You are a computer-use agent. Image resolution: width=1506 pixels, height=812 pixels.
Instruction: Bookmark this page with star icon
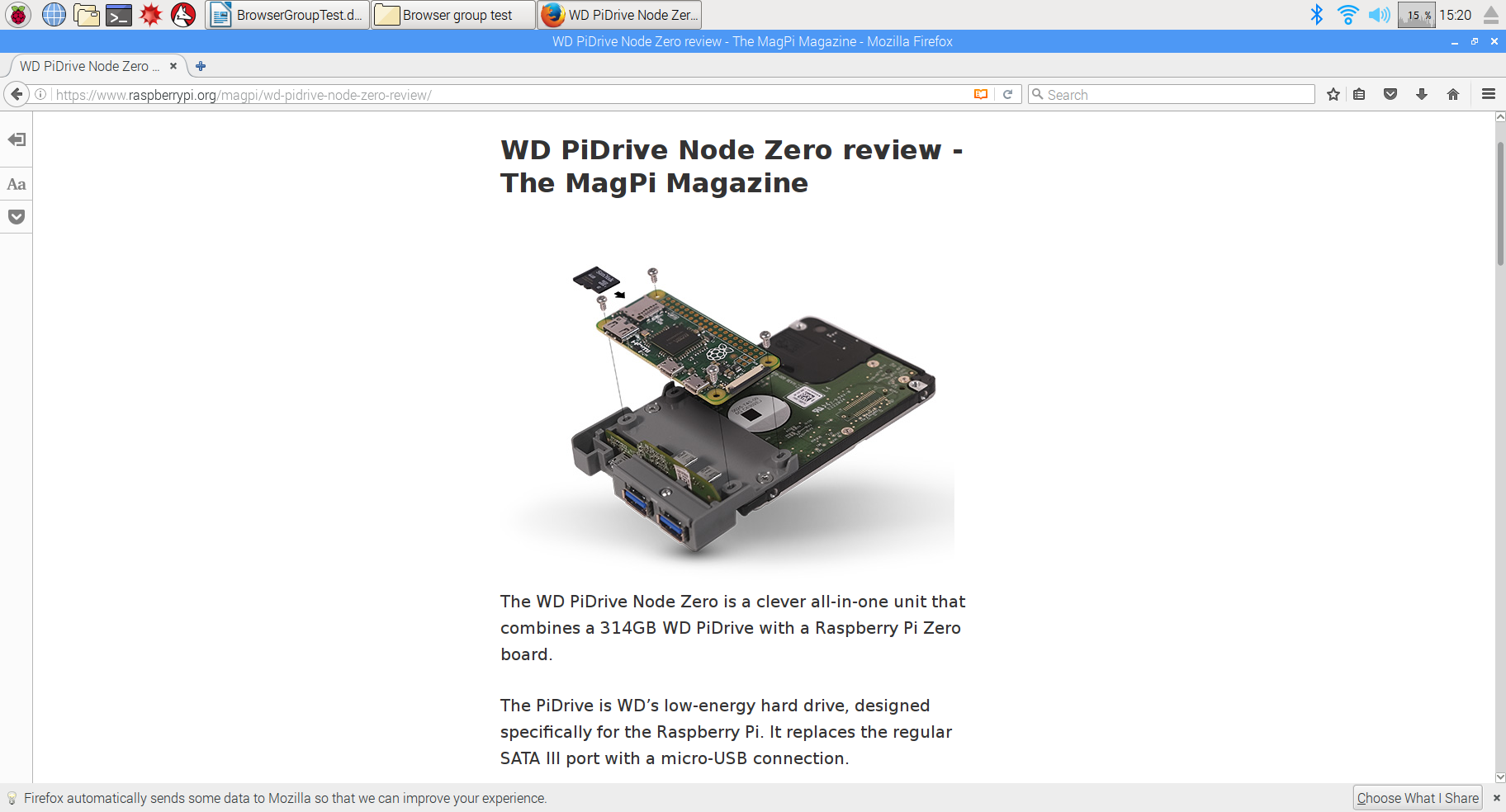1333,94
